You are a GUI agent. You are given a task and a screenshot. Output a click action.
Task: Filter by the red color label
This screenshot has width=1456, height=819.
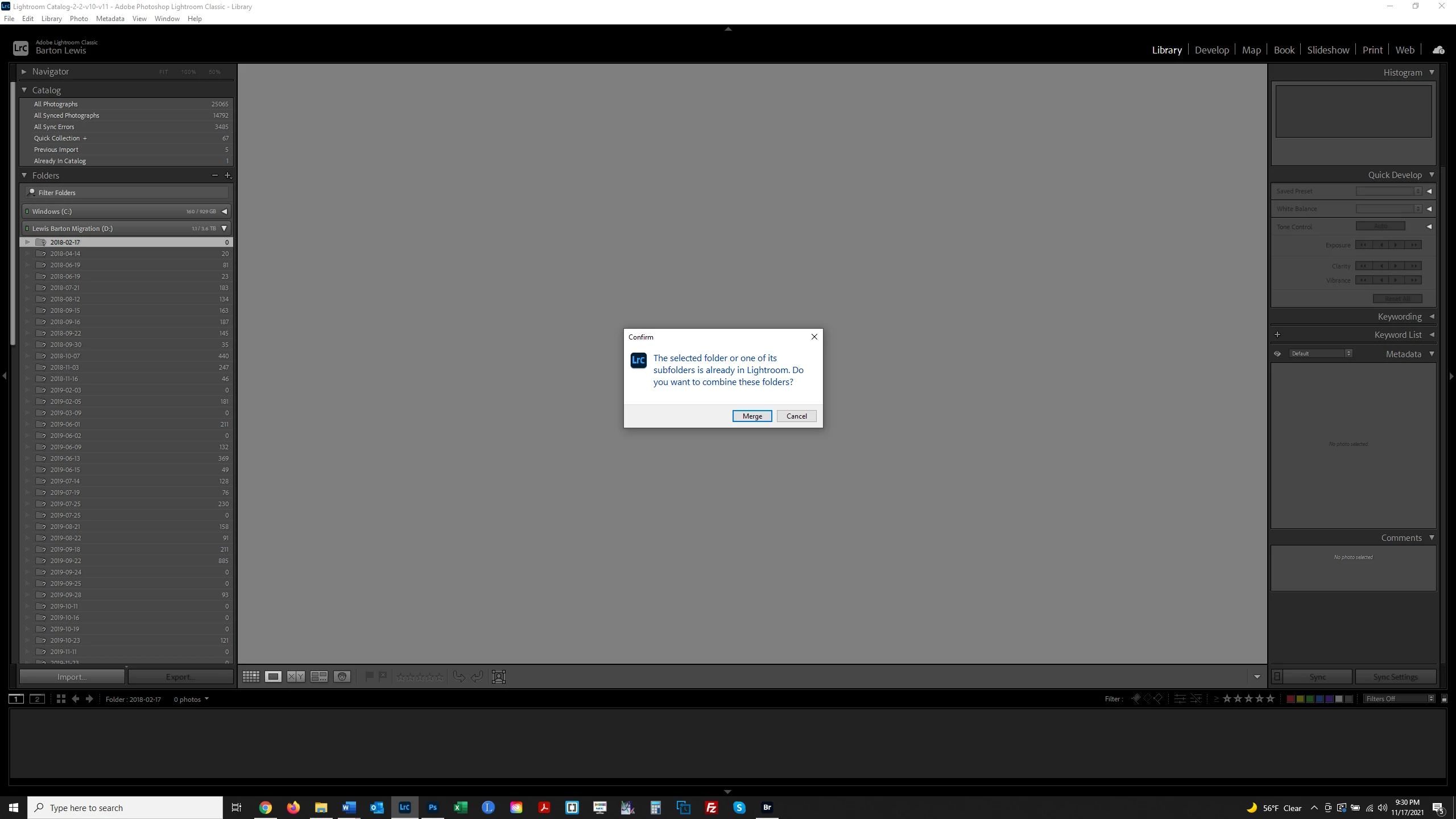tap(1290, 699)
